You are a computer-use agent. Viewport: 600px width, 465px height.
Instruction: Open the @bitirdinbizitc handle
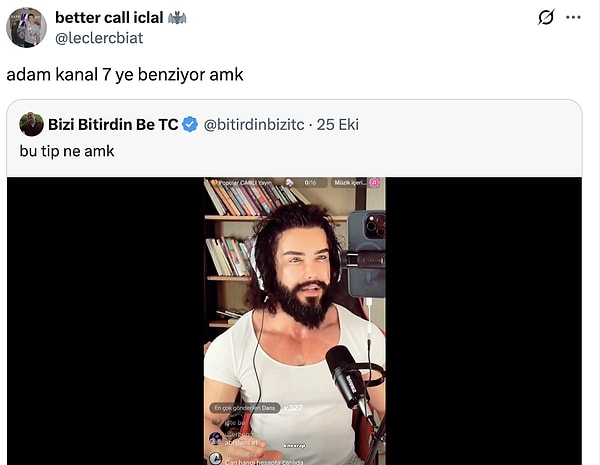254,125
